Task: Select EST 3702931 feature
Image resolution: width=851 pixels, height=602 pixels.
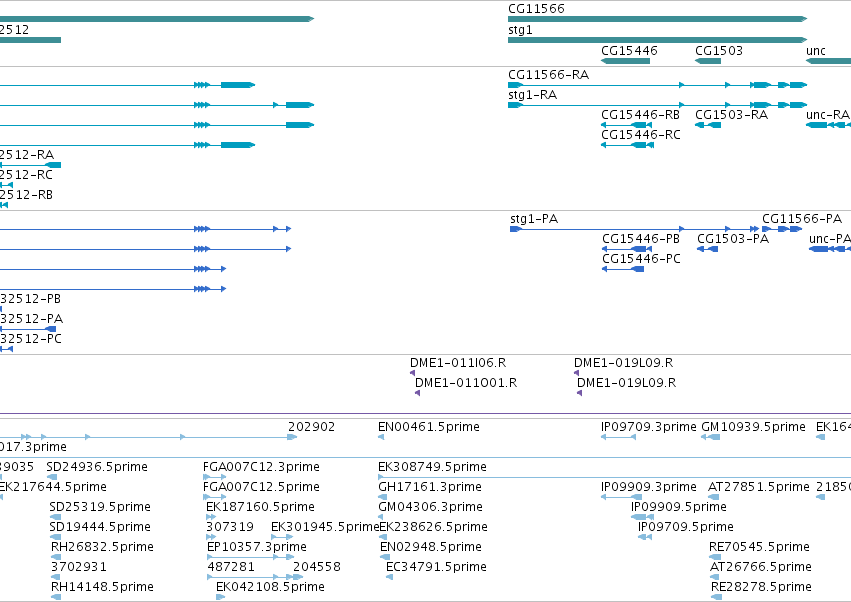Action: click(56, 578)
